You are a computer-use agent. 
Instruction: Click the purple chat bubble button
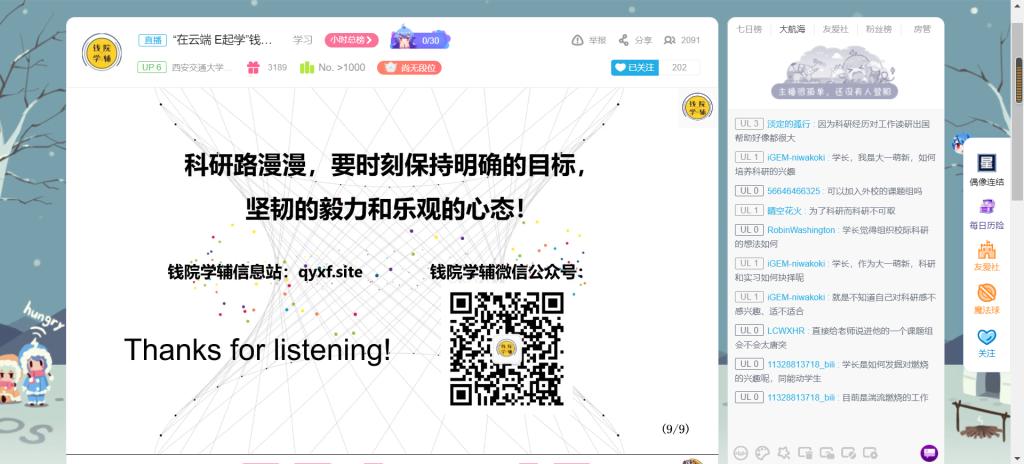click(929, 452)
